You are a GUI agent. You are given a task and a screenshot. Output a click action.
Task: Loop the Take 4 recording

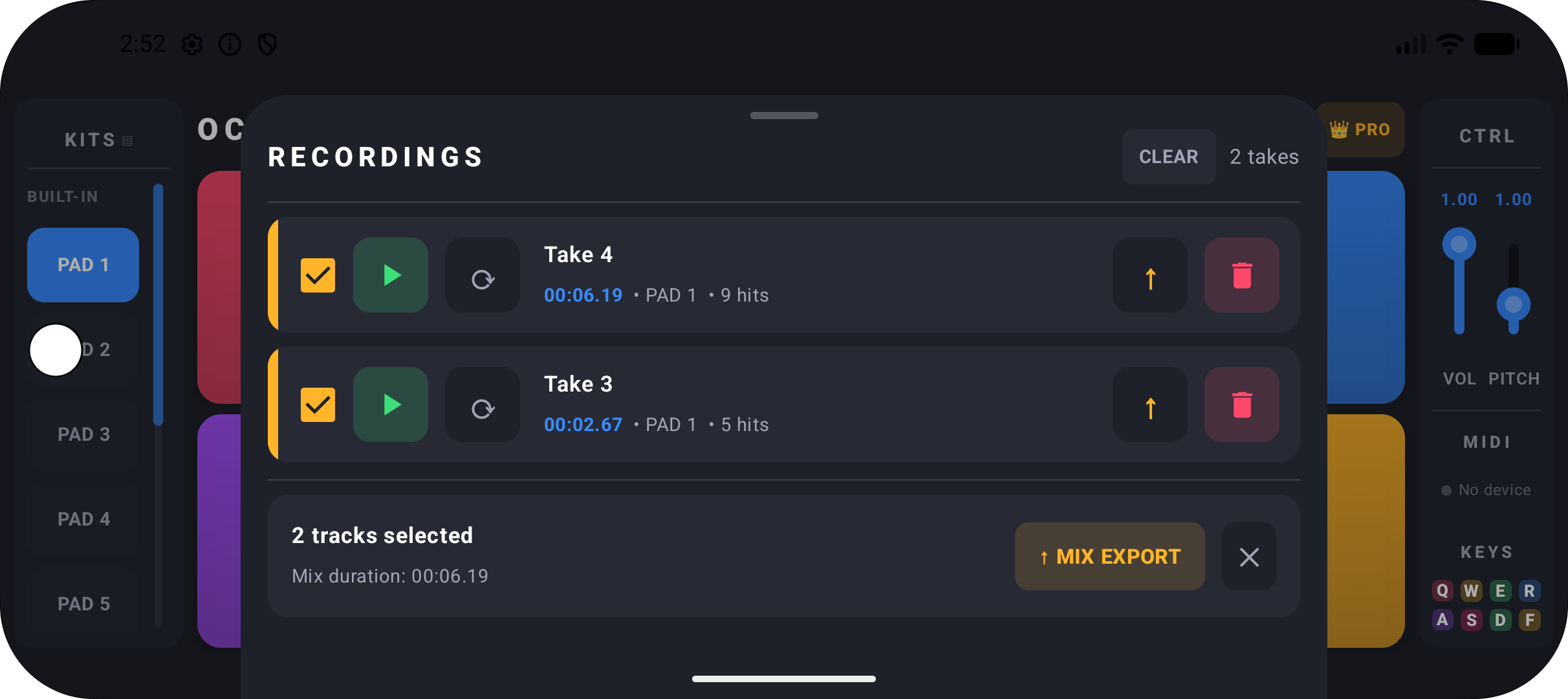pos(482,276)
